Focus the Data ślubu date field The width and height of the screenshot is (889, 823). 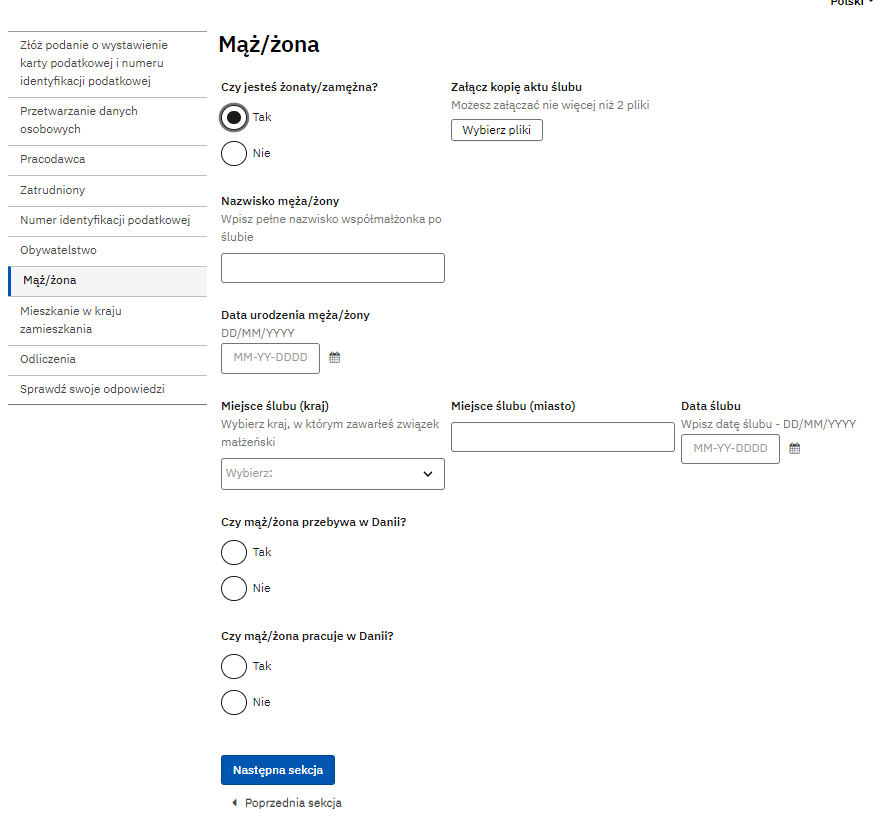[x=730, y=449]
